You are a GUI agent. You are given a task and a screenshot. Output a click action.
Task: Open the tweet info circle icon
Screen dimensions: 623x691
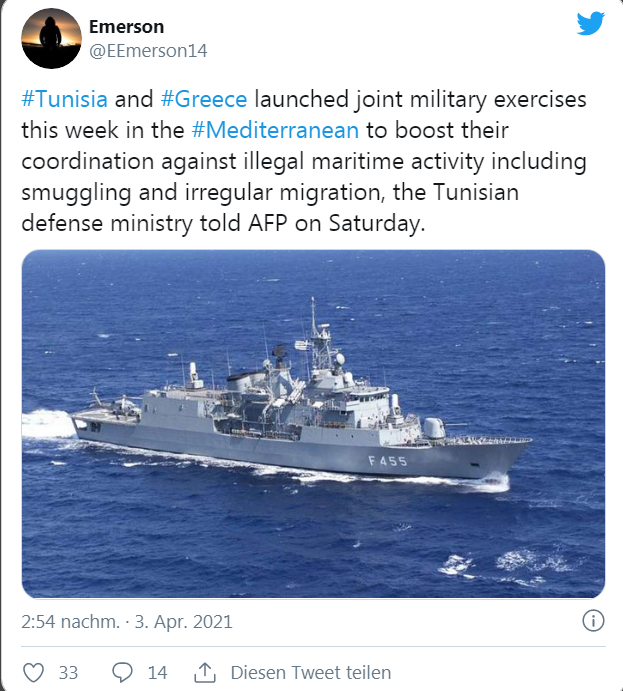(592, 621)
